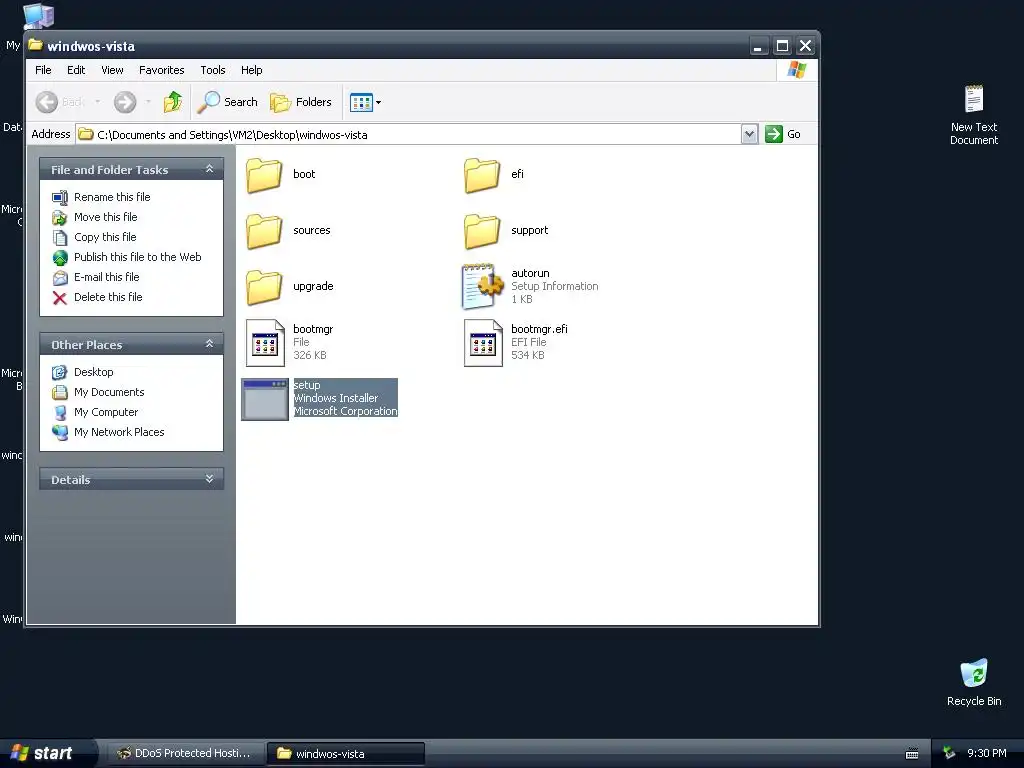Screen dimensions: 1024x768
Task: Click the window title bar folder icon
Action: pos(35,45)
